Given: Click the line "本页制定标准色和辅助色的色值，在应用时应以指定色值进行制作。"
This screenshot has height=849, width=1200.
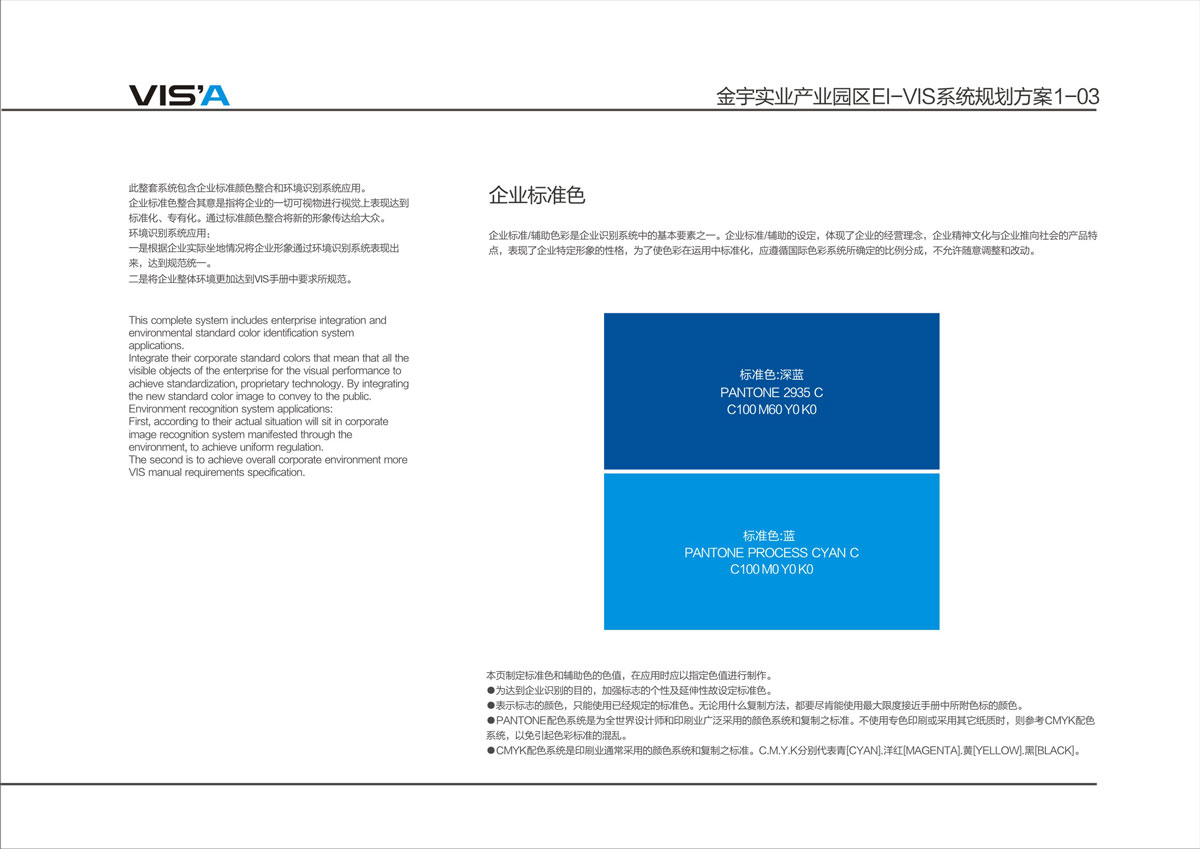Looking at the screenshot, I should pos(629,675).
